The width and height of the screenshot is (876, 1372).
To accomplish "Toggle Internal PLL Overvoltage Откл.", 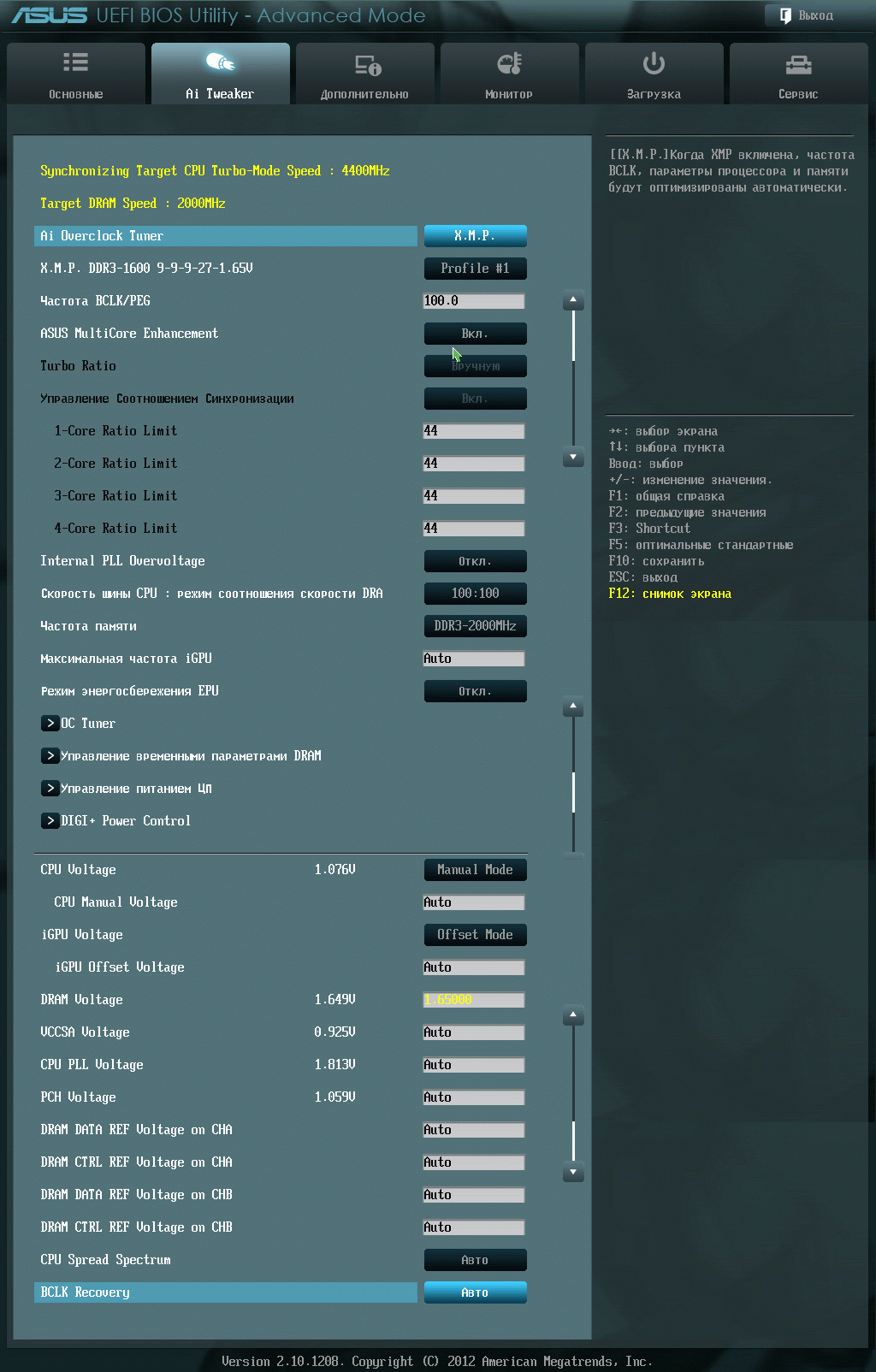I will pos(475,561).
